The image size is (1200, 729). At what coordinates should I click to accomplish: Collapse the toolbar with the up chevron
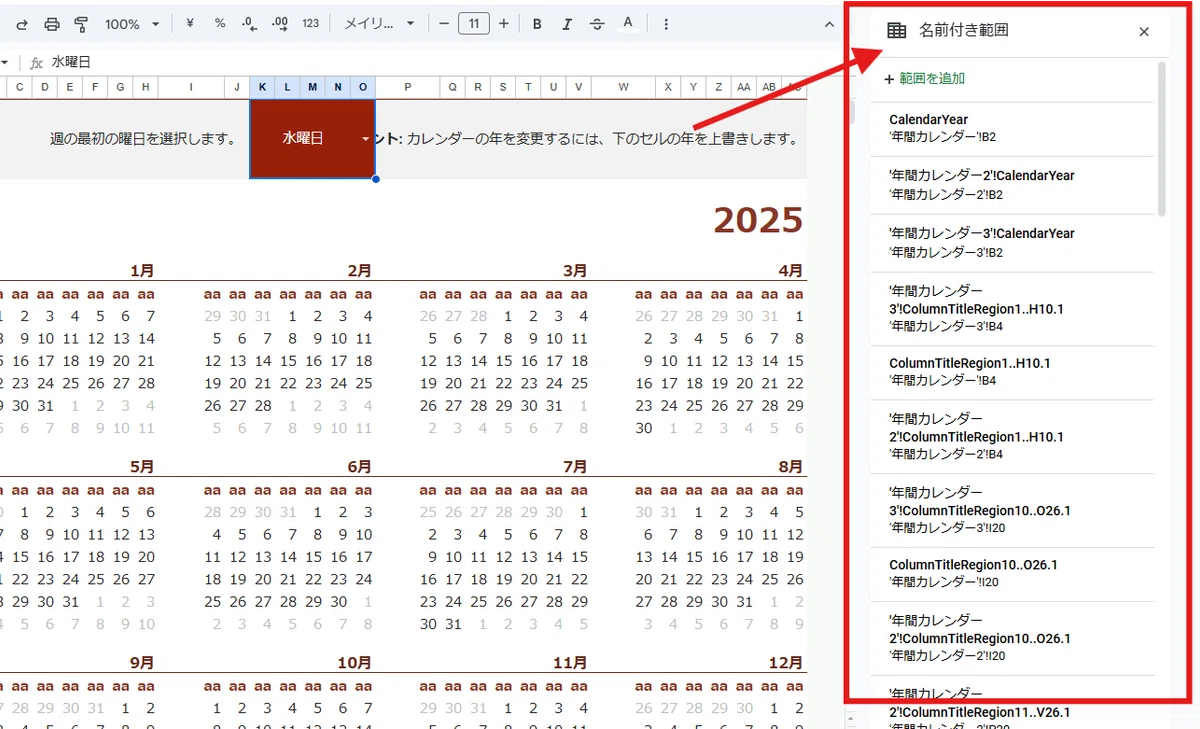[x=829, y=24]
